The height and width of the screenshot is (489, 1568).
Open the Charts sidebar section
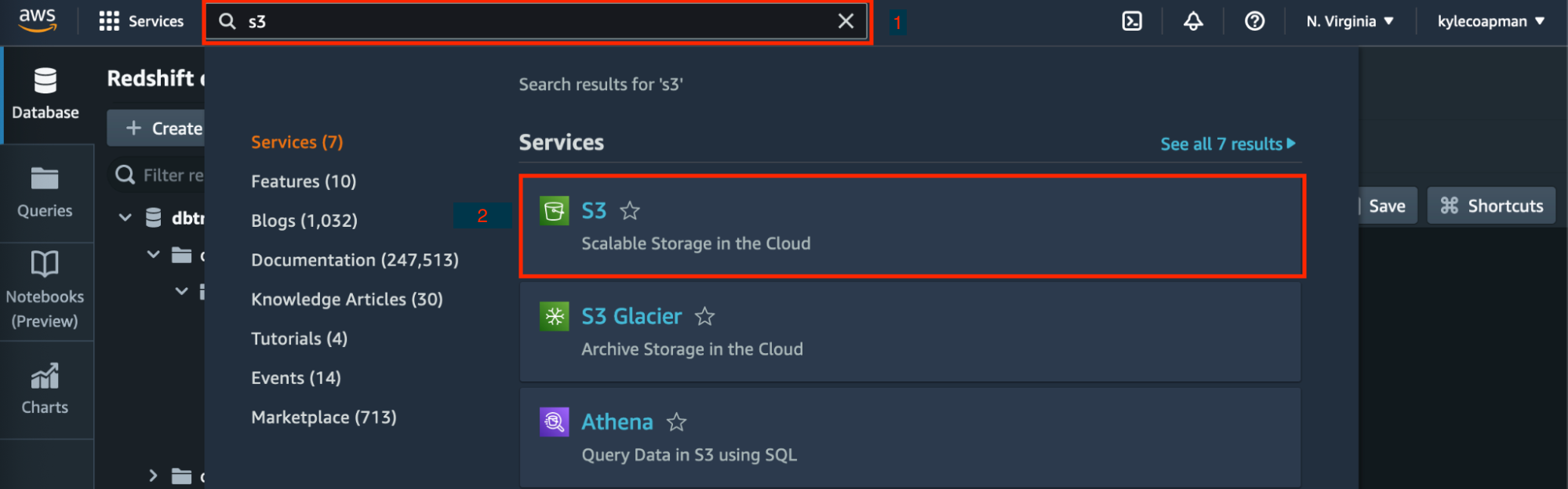(x=45, y=389)
